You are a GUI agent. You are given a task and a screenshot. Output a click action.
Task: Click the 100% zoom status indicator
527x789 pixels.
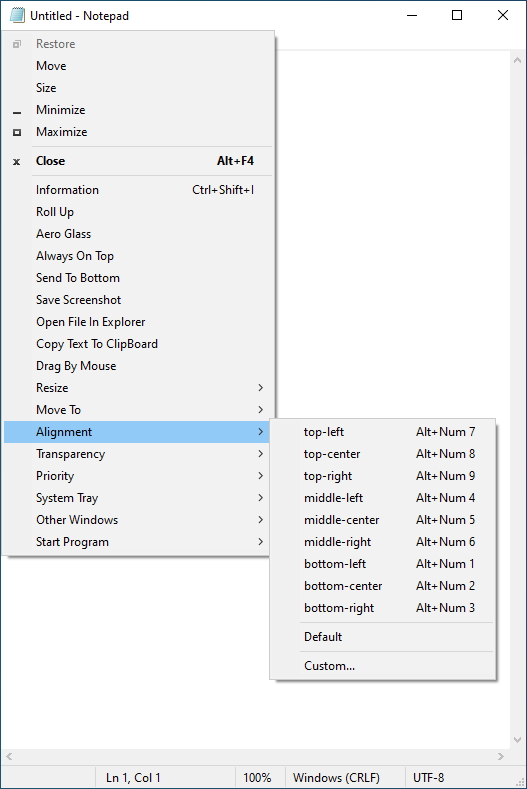coord(258,777)
